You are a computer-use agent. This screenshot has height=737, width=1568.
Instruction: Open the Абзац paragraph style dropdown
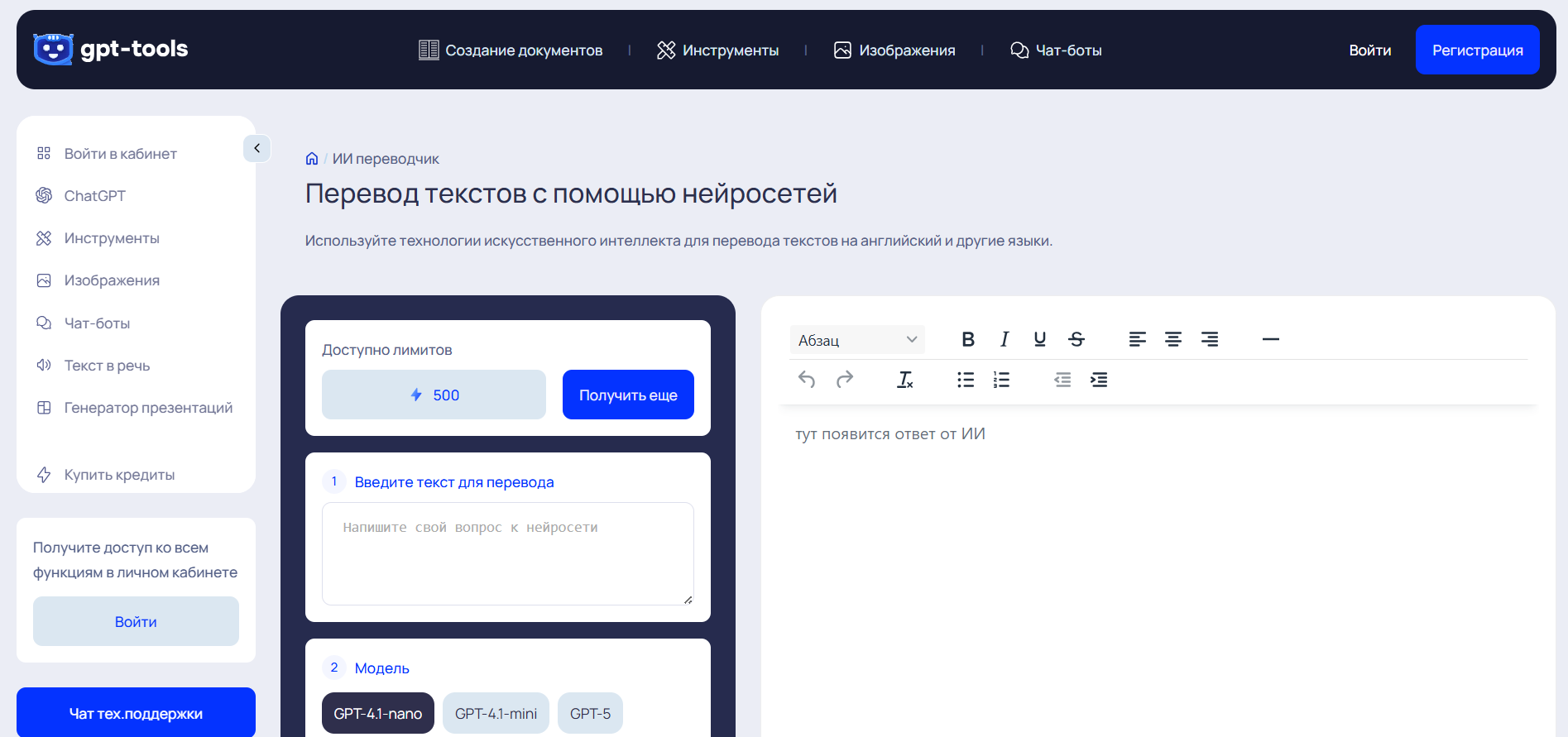point(857,340)
